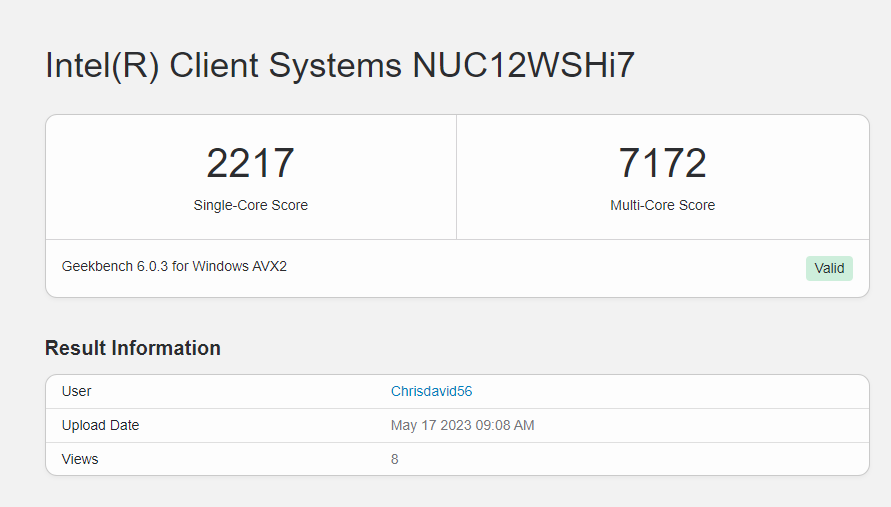The image size is (891, 507).
Task: Click the Result Information heading
Action: (x=133, y=348)
